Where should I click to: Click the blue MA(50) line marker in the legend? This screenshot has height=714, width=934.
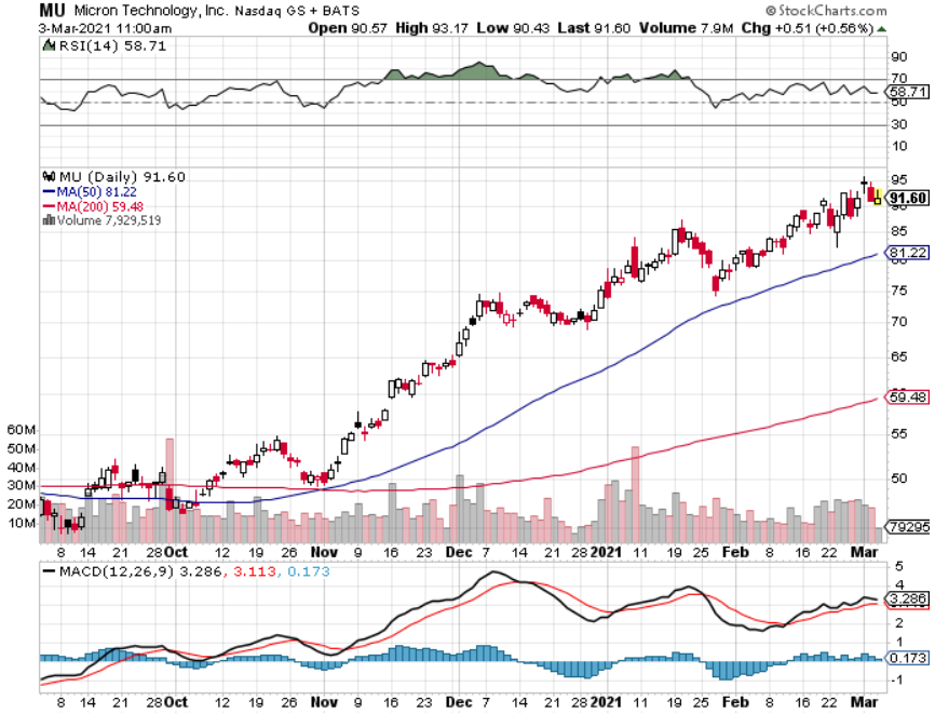49,192
